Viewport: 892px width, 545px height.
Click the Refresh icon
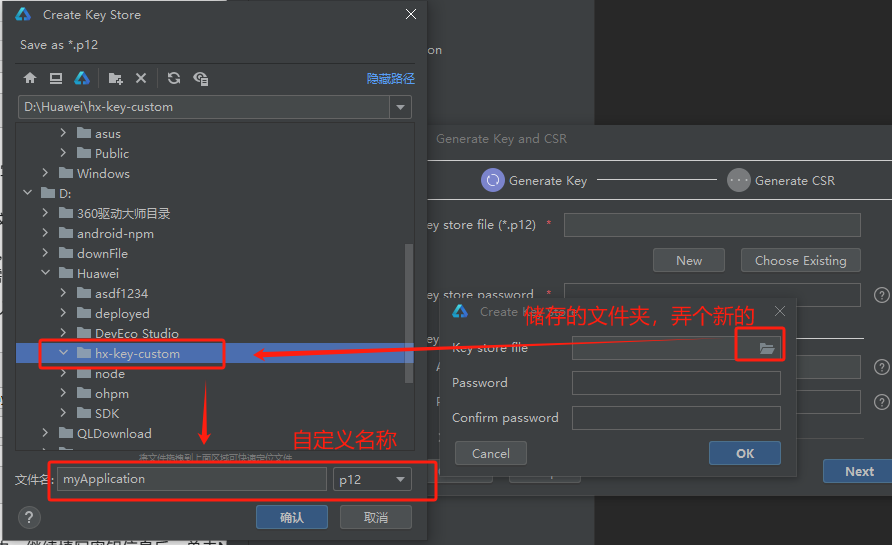(174, 78)
